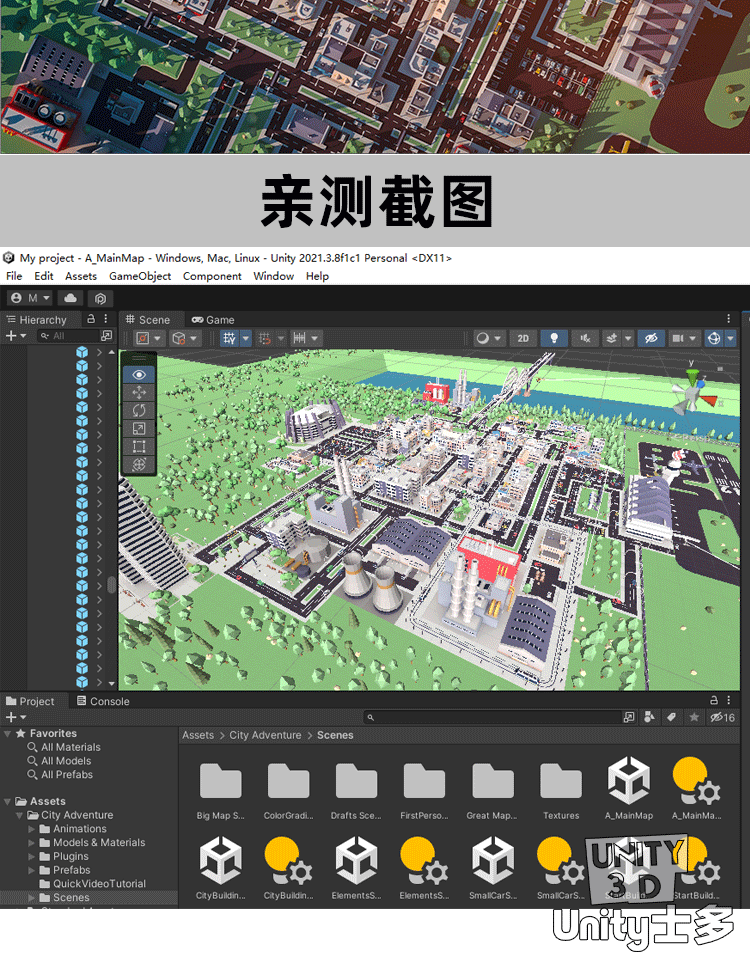Select the Rotate tool in scene overlay

[x=139, y=411]
